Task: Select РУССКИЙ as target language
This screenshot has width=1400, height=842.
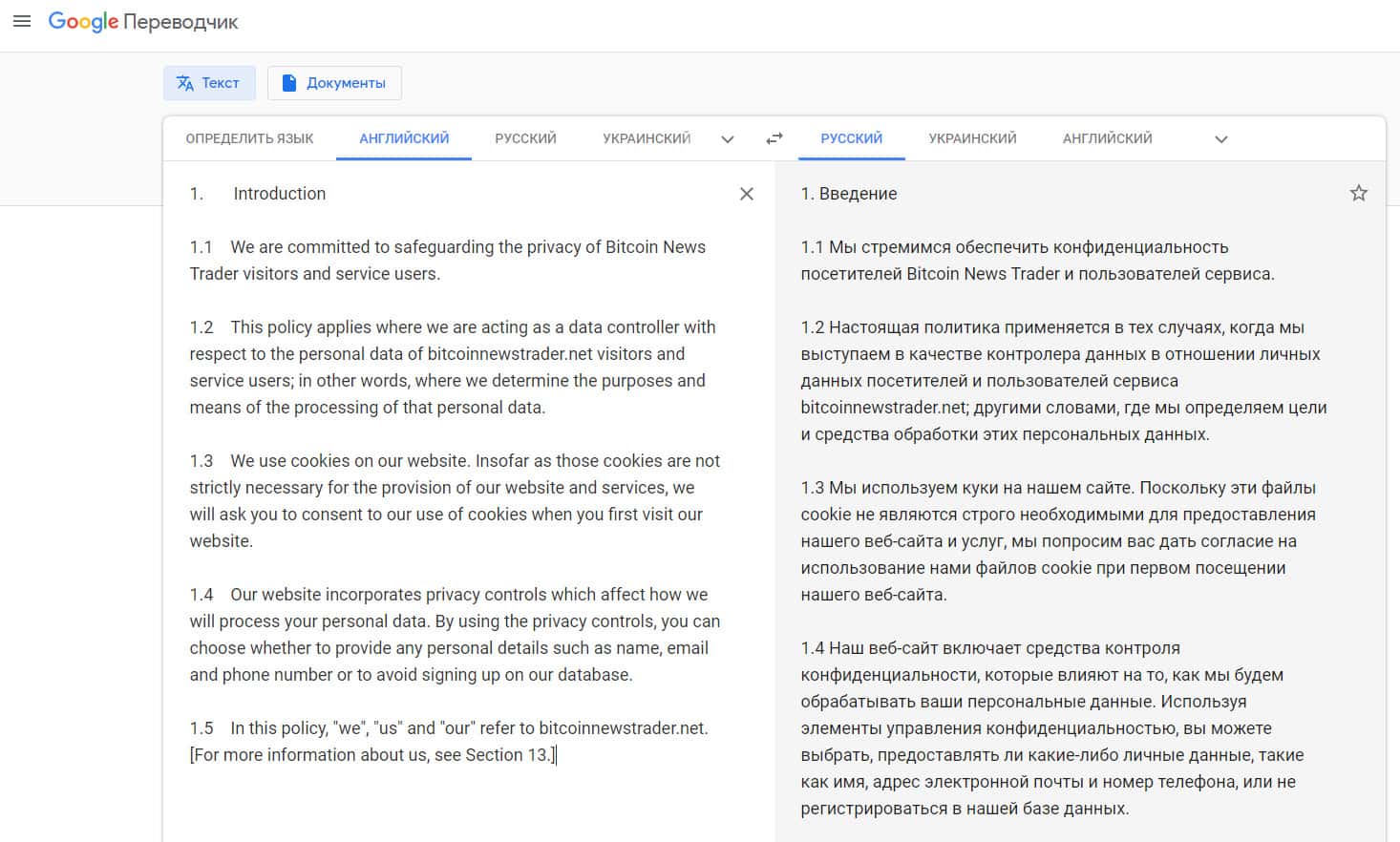Action: [852, 138]
